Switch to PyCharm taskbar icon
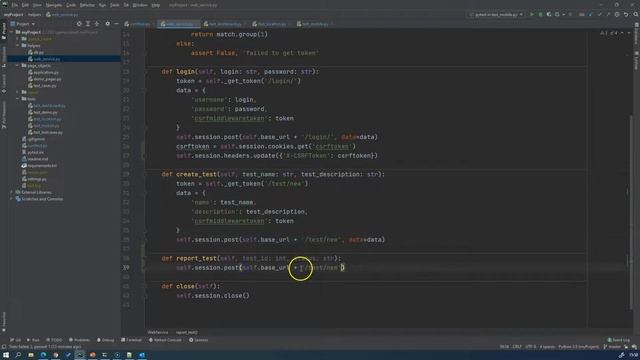 pyautogui.click(x=80, y=355)
